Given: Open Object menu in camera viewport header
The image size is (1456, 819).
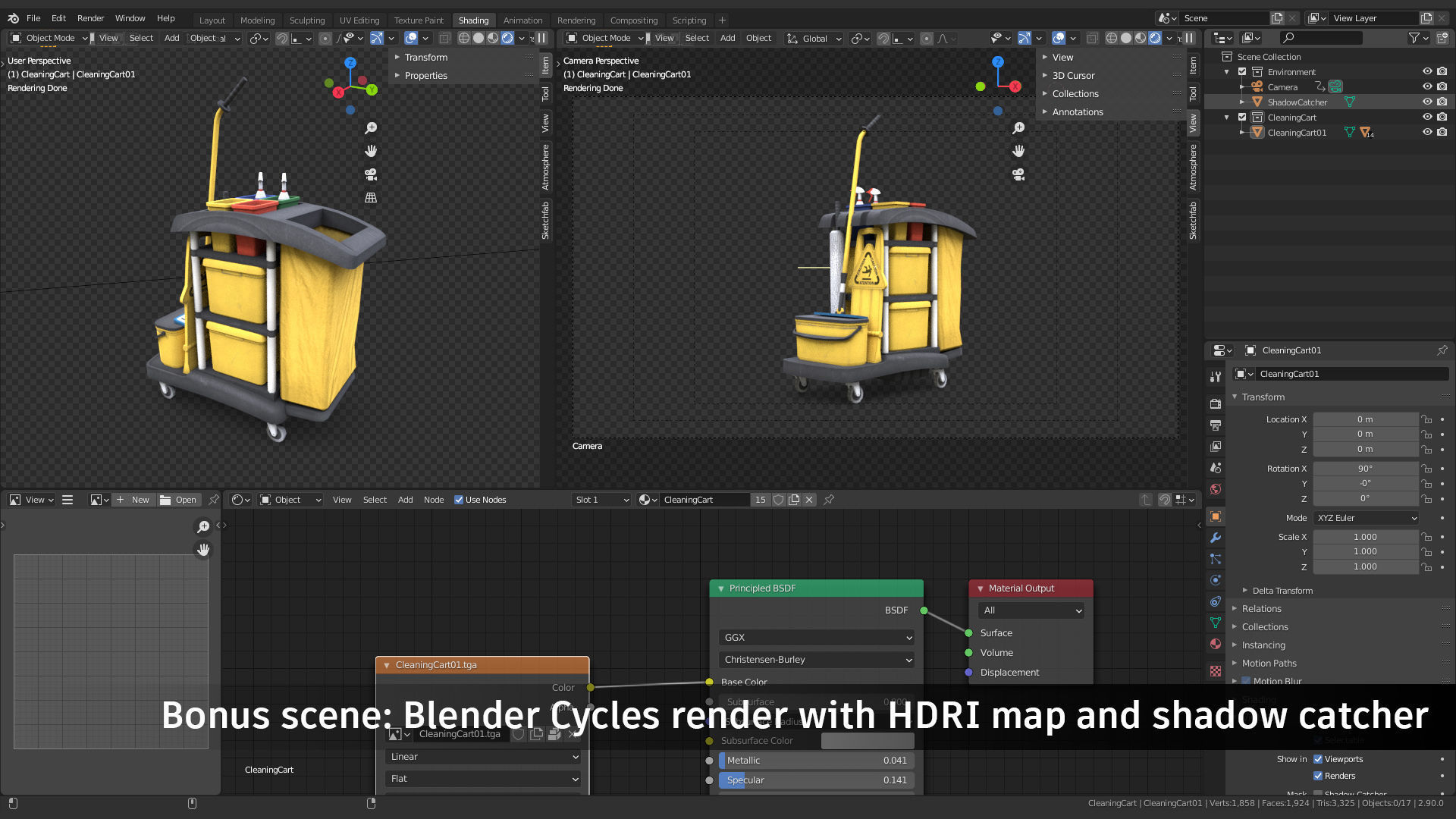Looking at the screenshot, I should tap(758, 38).
